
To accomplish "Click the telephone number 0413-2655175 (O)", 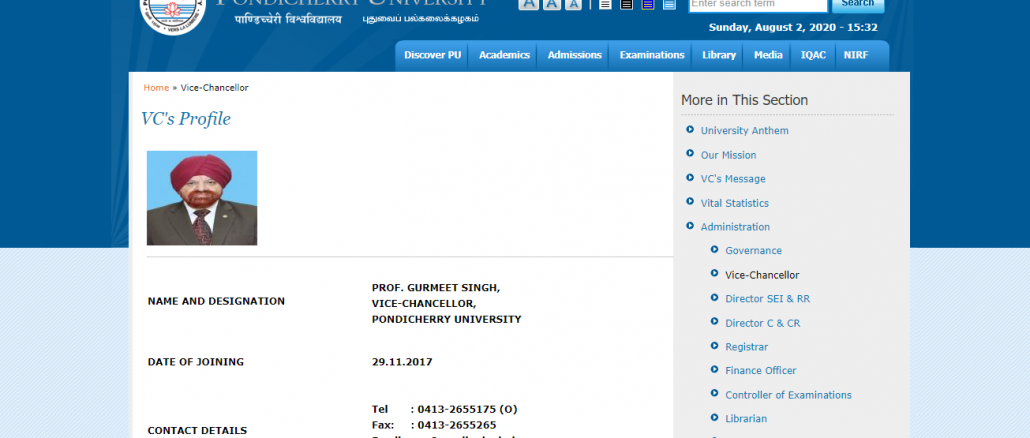I will [x=467, y=409].
